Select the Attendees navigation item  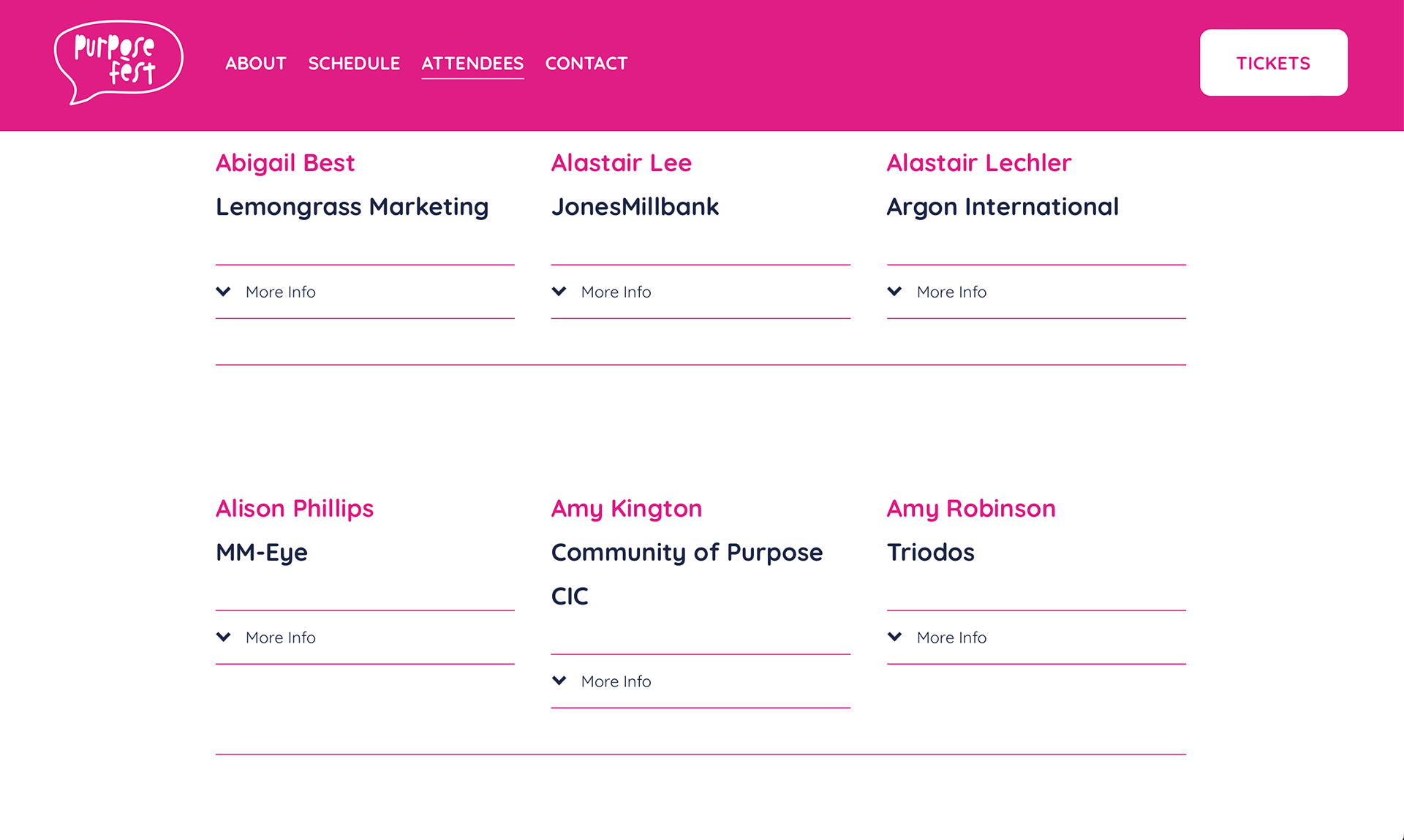point(472,64)
